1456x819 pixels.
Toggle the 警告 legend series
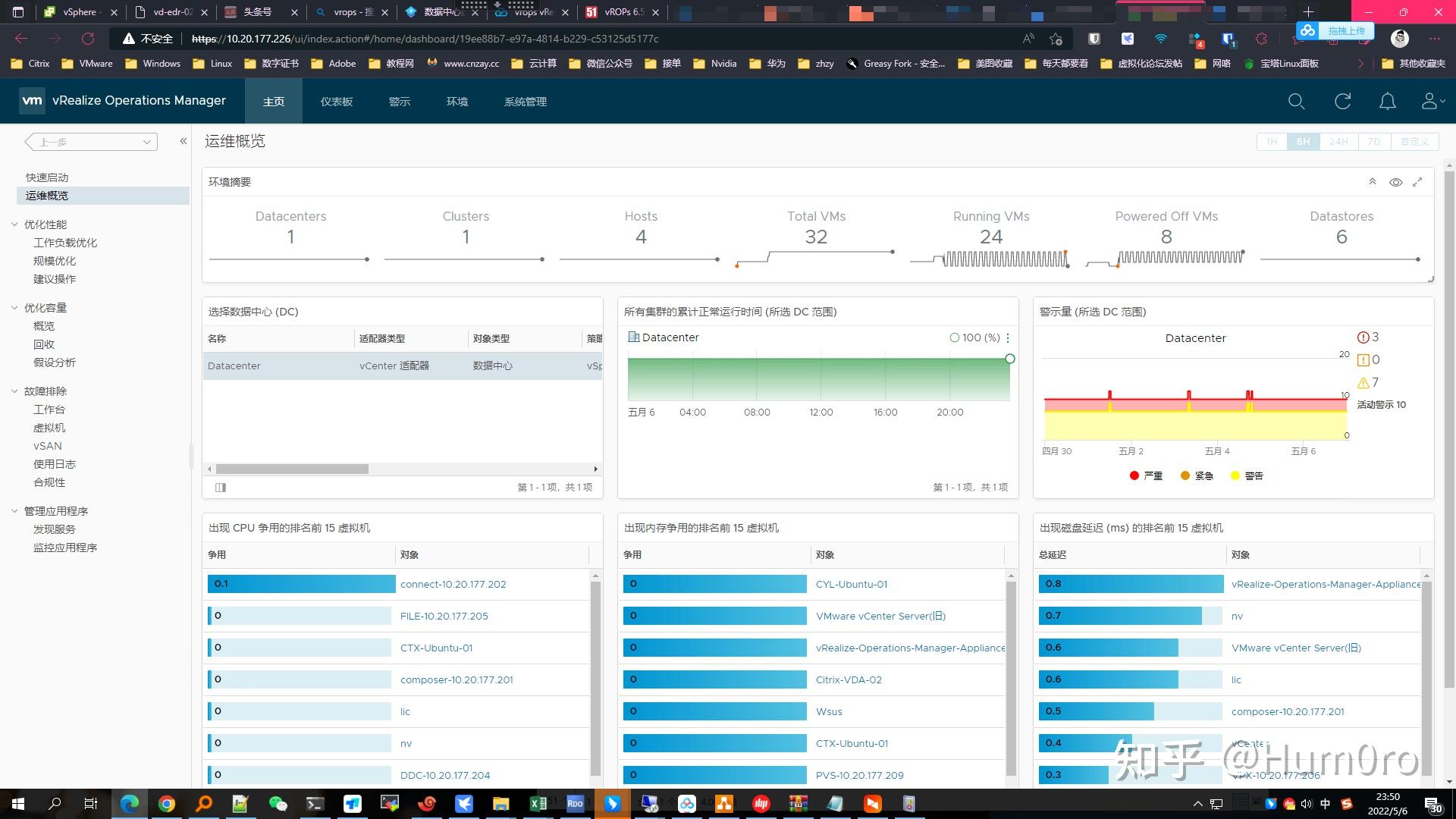pos(1247,476)
